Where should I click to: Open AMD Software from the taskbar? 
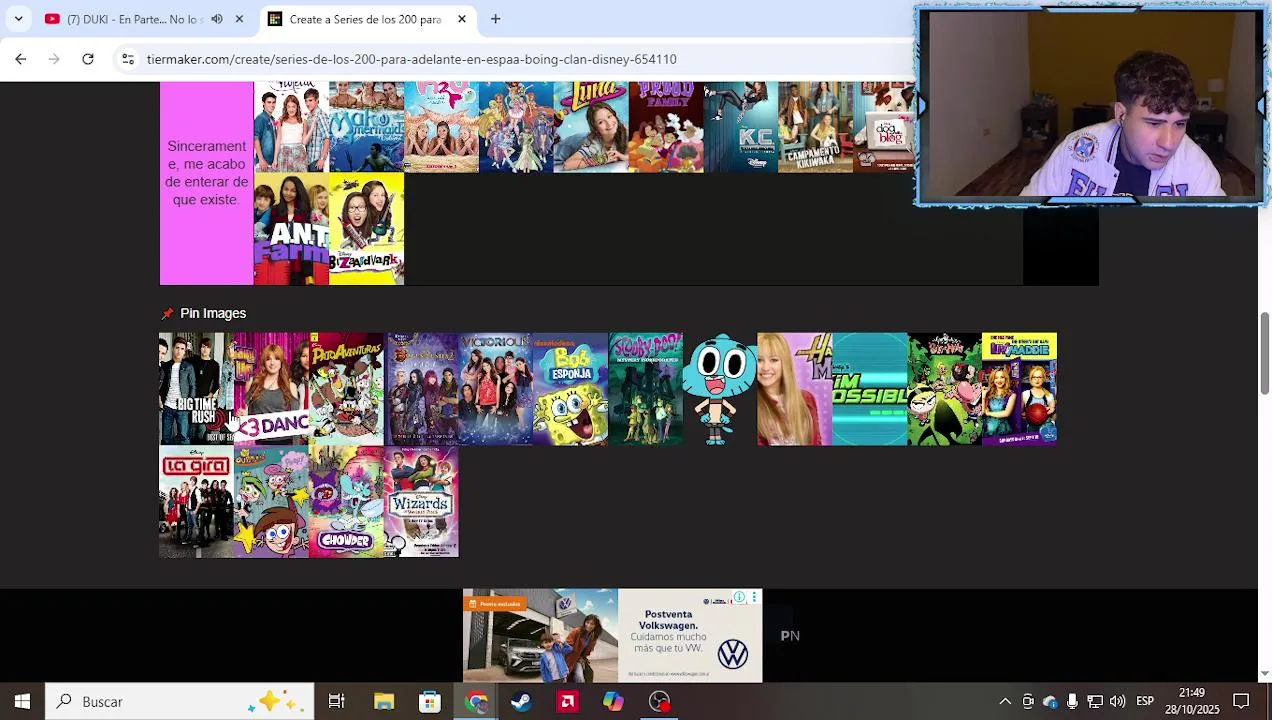(568, 701)
